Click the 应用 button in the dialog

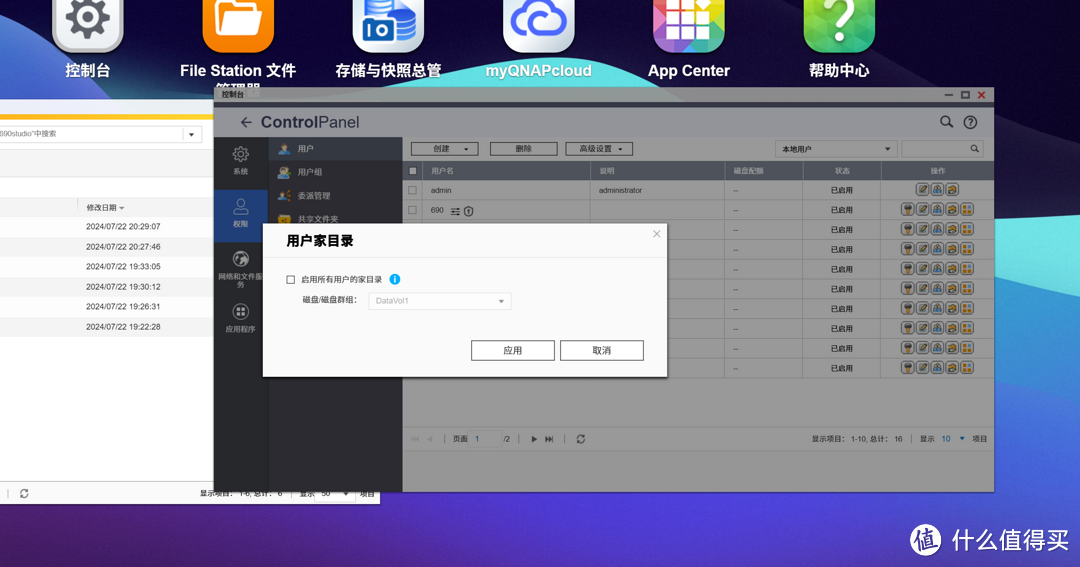tap(512, 351)
